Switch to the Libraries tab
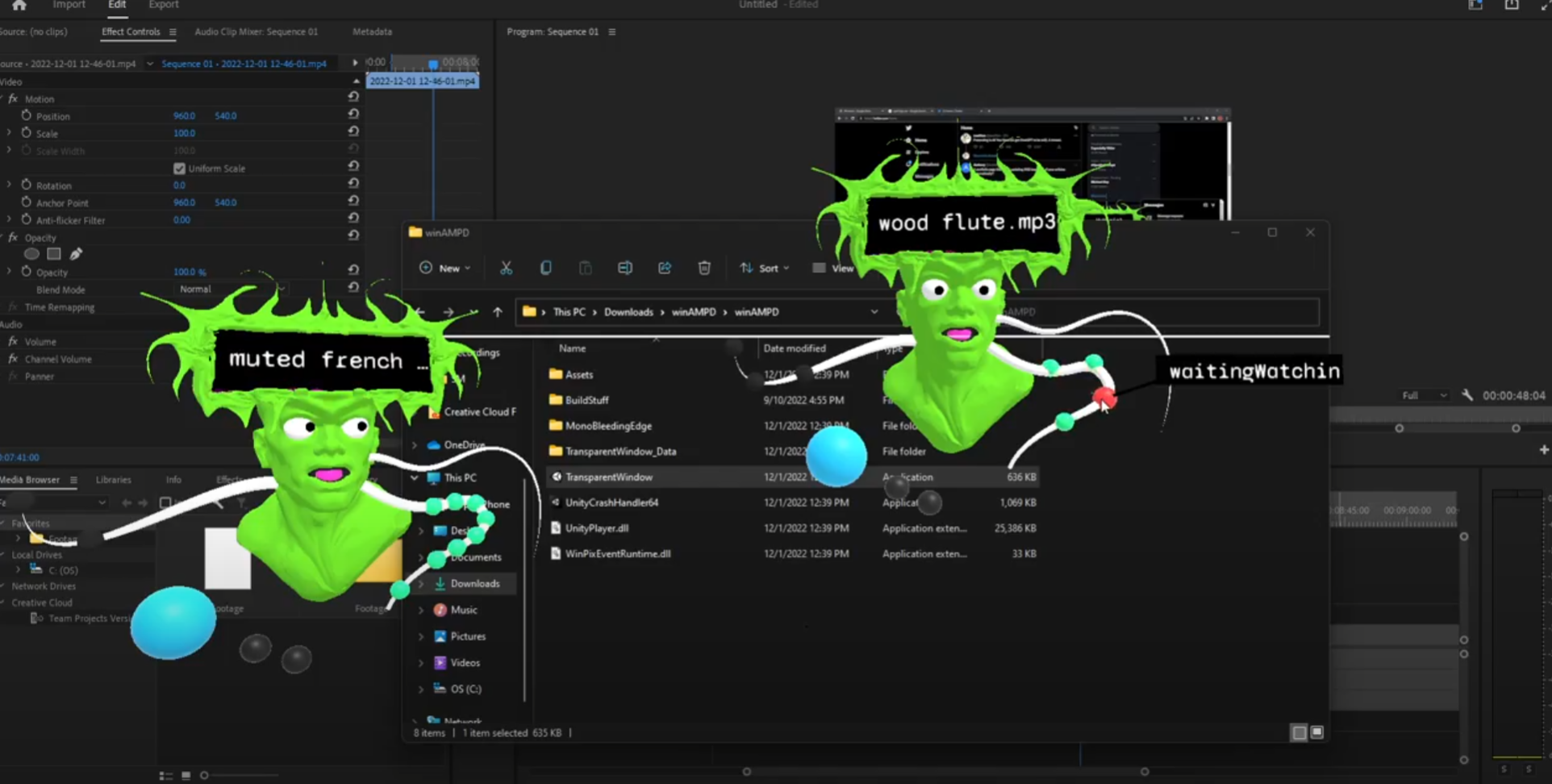This screenshot has width=1552, height=784. coord(113,480)
